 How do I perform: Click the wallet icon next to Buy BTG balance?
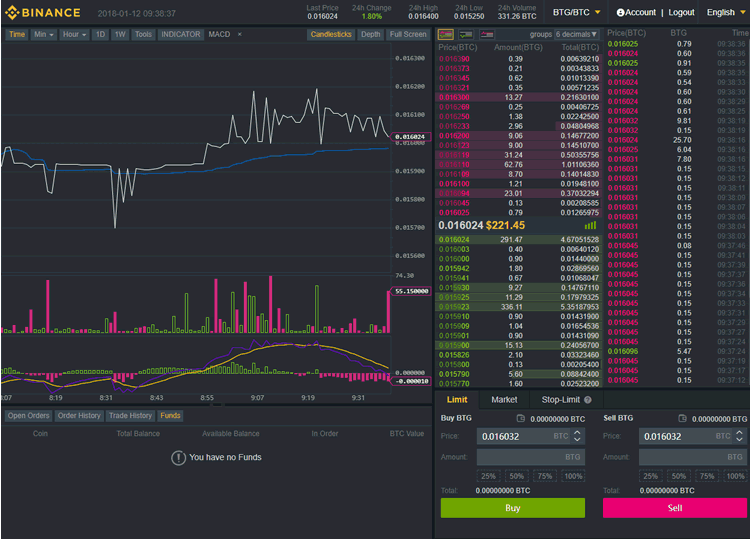click(521, 418)
